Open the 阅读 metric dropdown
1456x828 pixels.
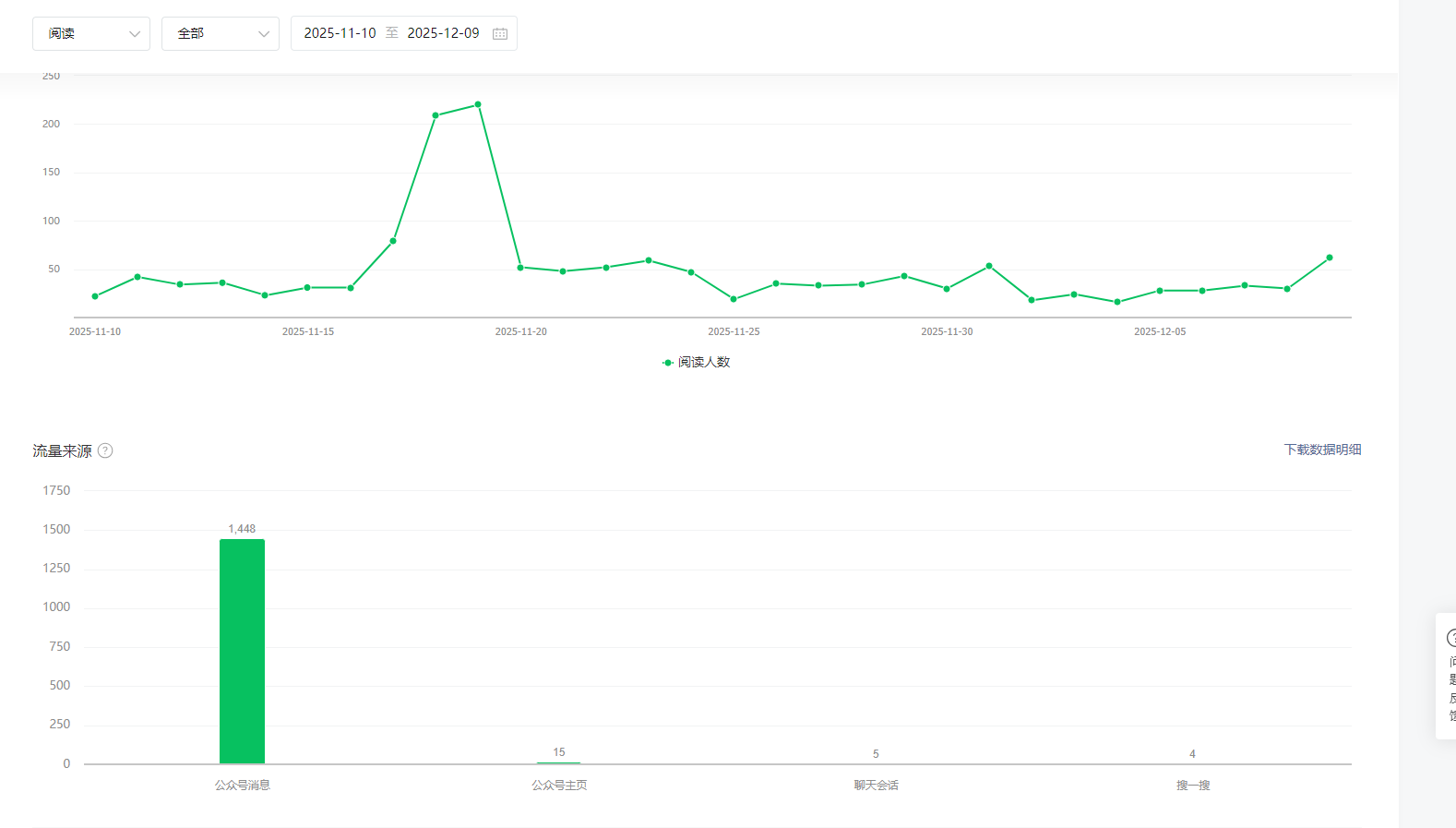click(91, 33)
